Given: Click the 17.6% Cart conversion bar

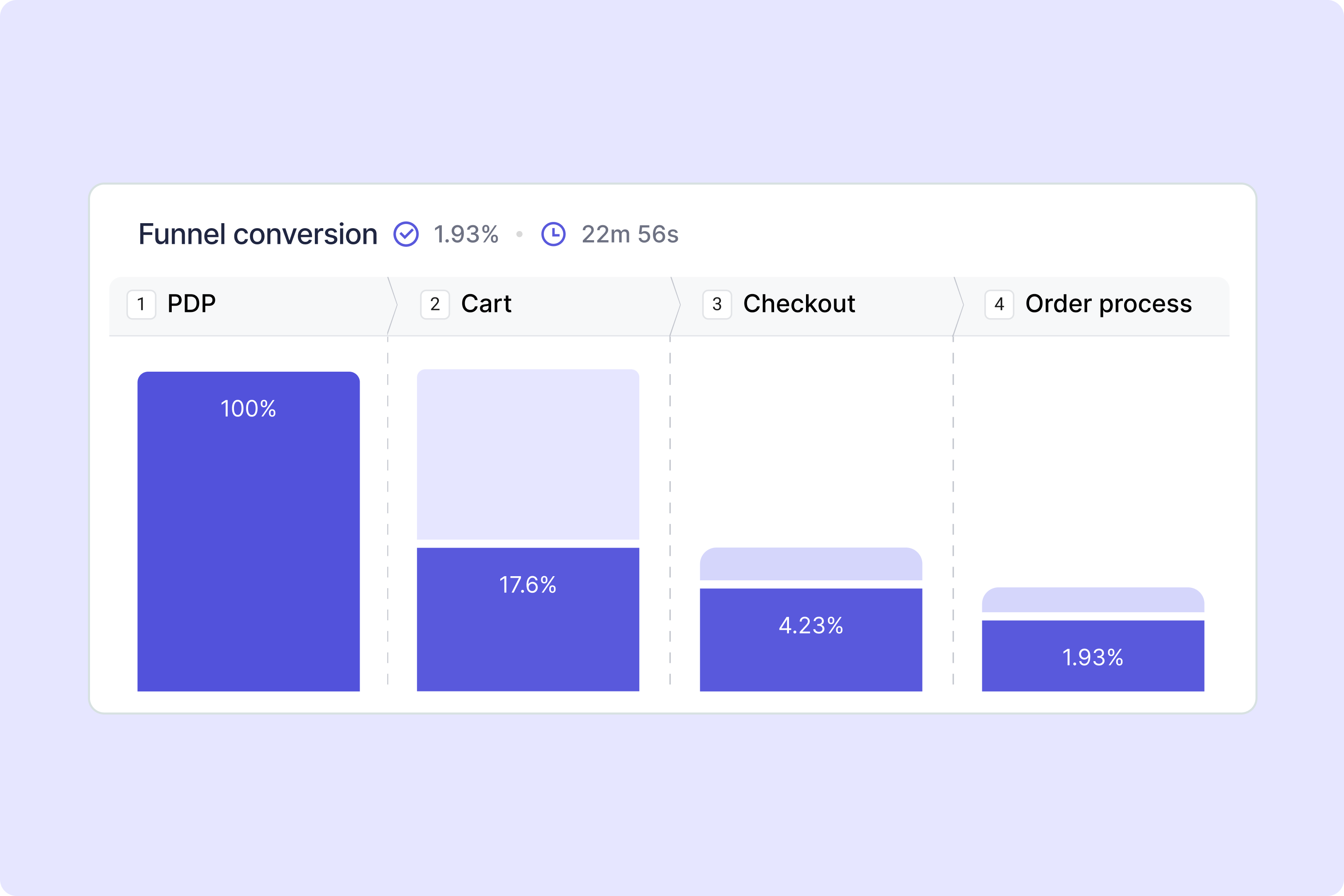Looking at the screenshot, I should pos(528,619).
